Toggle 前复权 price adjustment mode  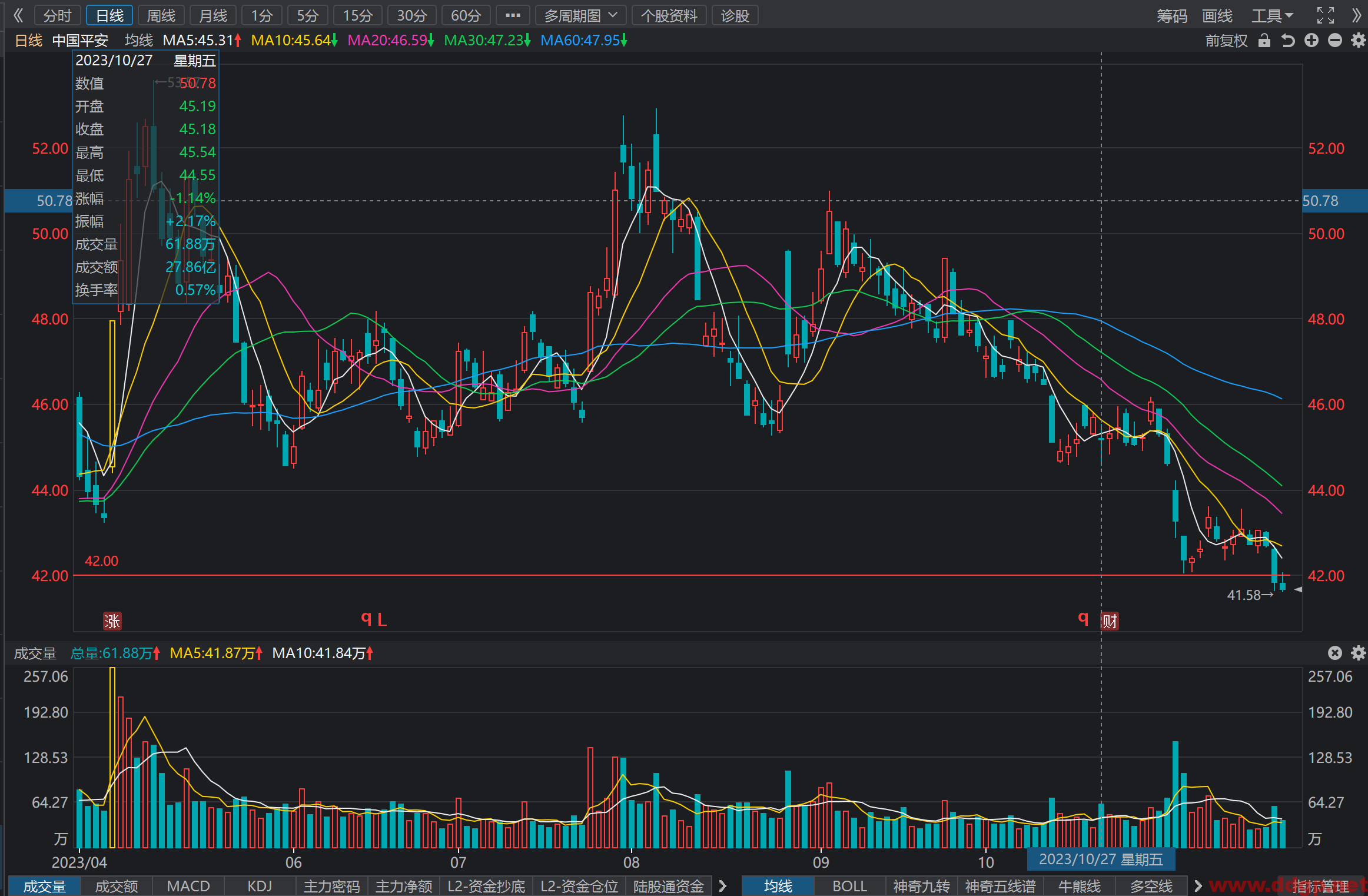coord(1226,41)
